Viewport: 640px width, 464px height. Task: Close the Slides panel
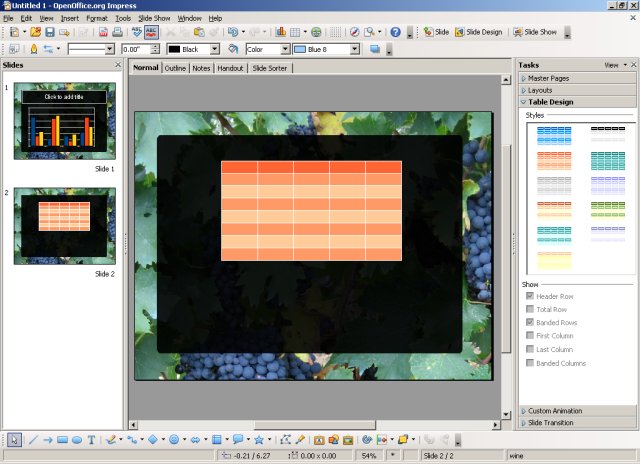click(118, 65)
